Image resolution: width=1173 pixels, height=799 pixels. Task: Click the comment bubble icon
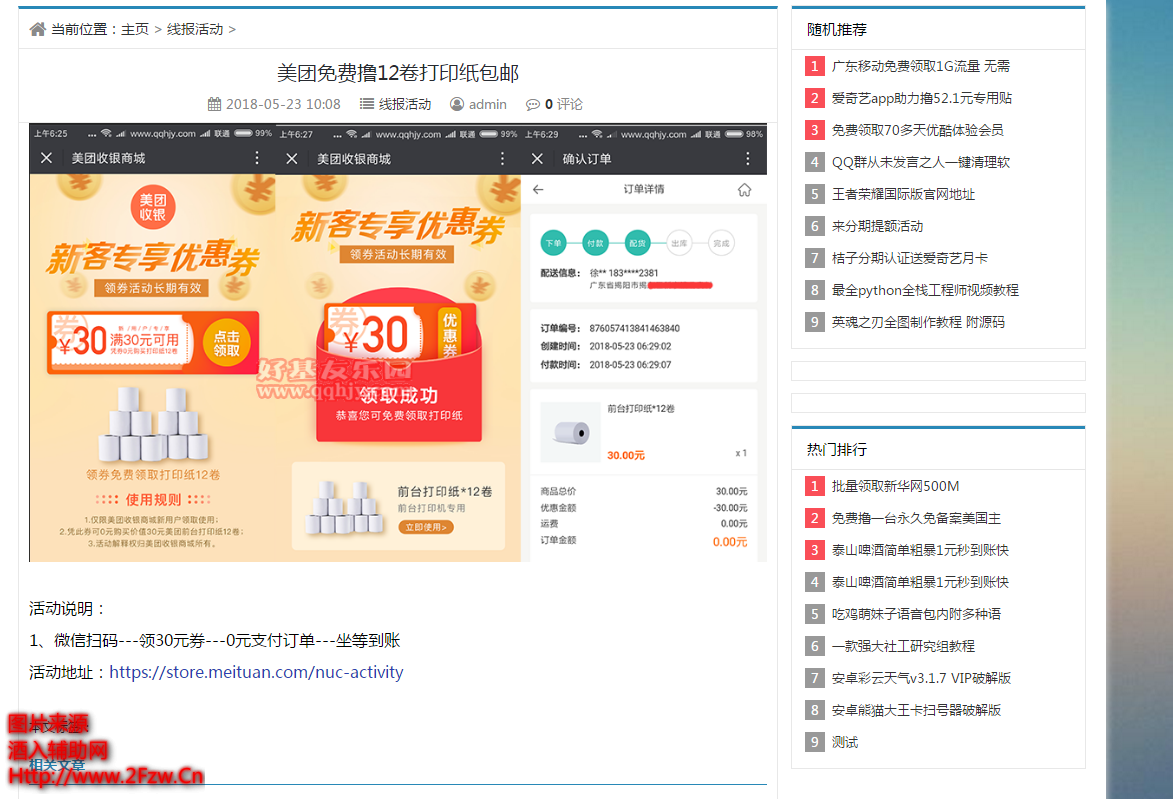tap(533, 105)
